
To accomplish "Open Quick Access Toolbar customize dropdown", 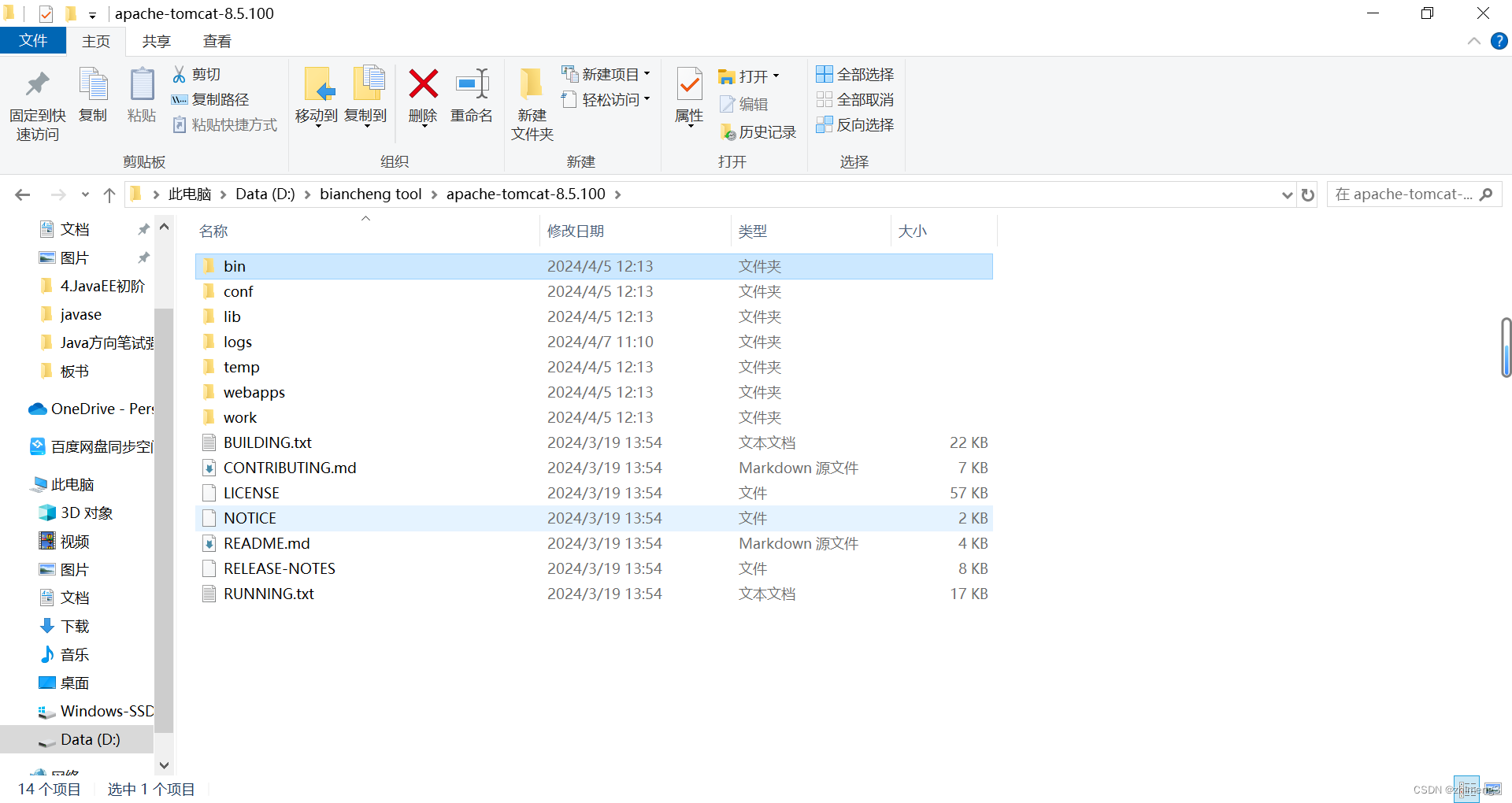I will pyautogui.click(x=92, y=14).
